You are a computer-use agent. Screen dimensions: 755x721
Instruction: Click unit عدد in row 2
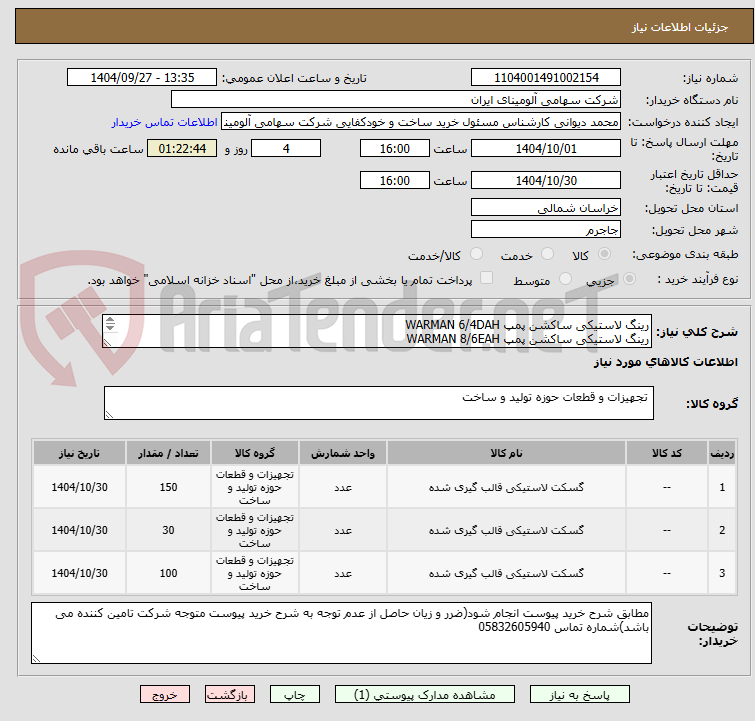coord(343,530)
